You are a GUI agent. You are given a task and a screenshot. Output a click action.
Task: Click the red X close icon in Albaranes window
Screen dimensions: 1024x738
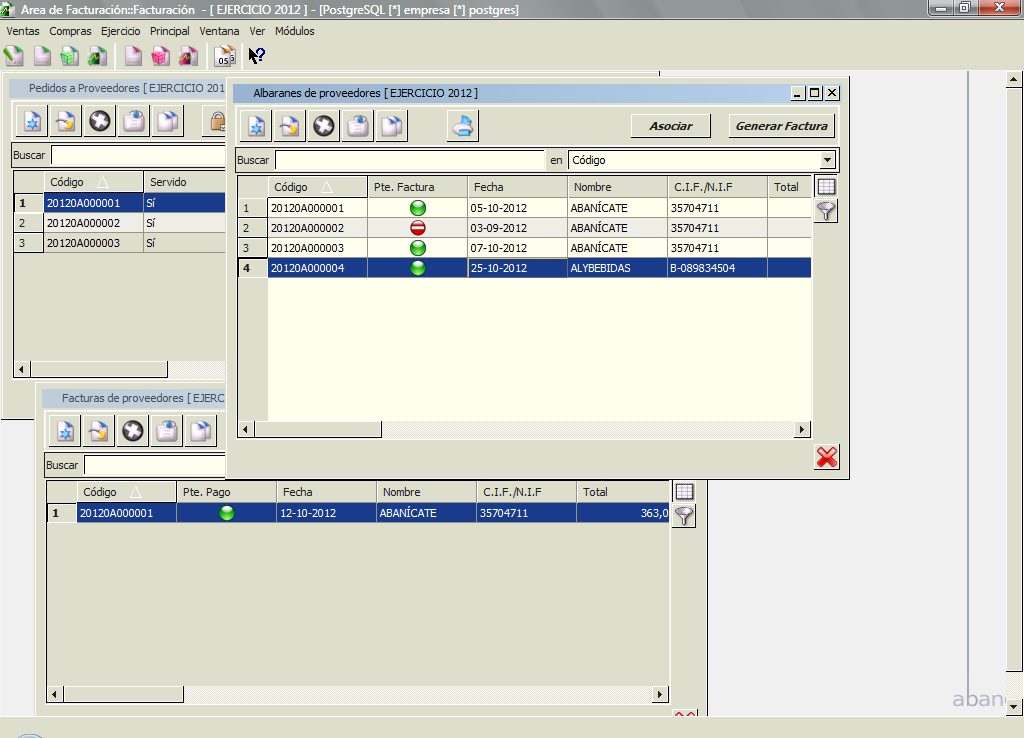[x=827, y=457]
